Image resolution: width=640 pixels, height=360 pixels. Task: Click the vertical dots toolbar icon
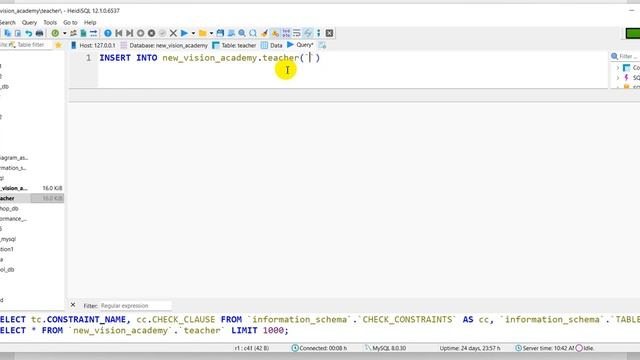pos(318,33)
